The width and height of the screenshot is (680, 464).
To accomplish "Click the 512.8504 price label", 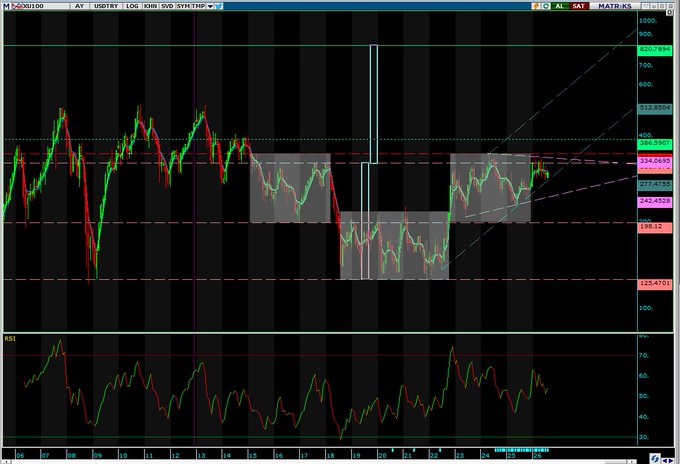I will (x=654, y=108).
